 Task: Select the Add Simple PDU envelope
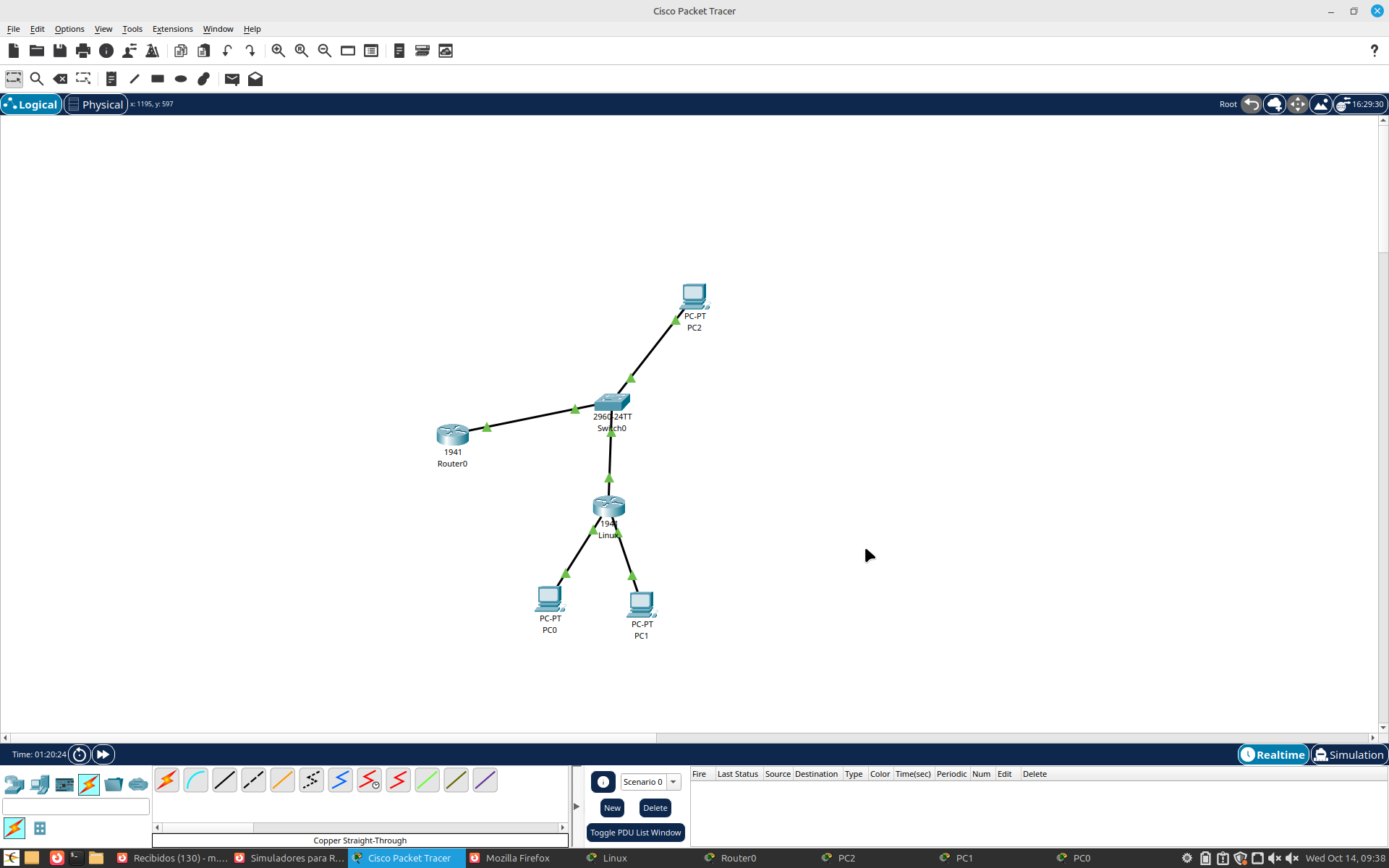[232, 79]
